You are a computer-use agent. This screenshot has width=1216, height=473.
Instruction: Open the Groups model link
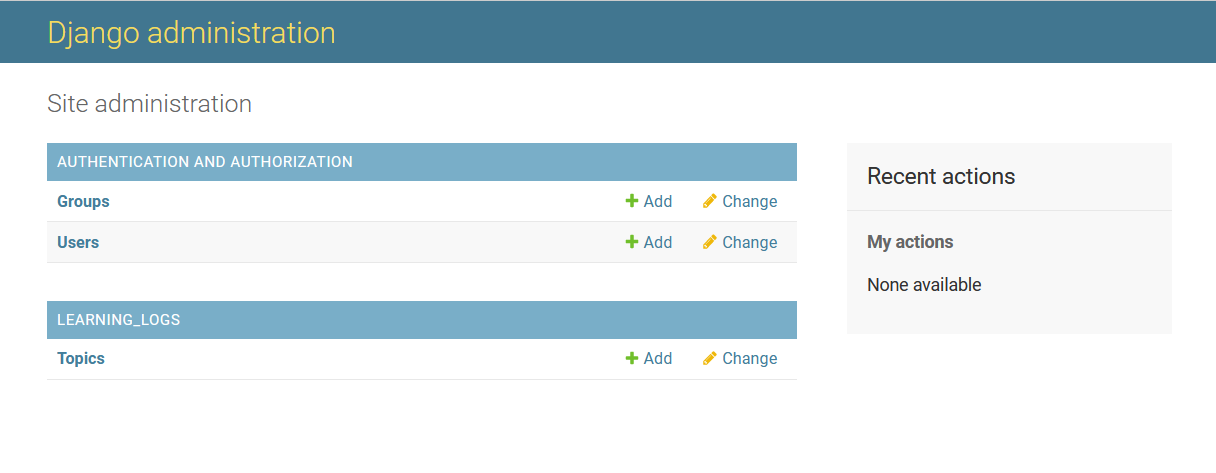click(83, 201)
